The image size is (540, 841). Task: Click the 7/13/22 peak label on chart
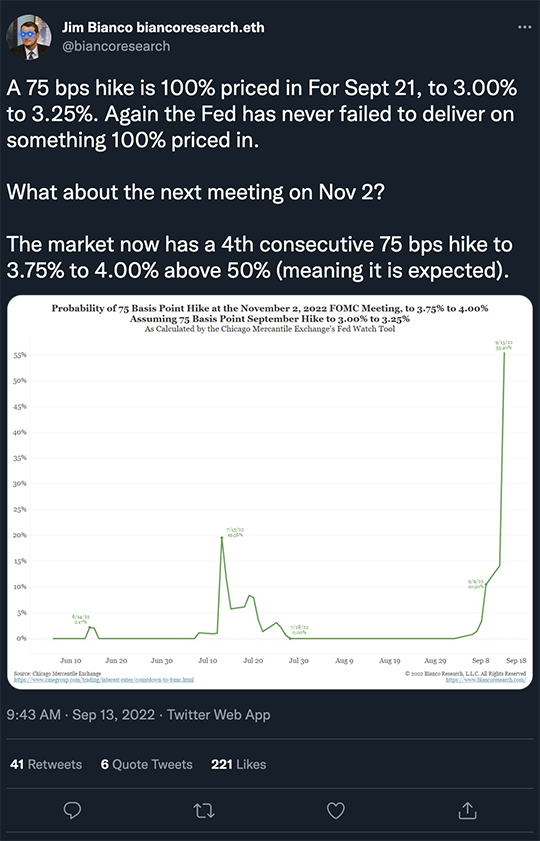(x=234, y=532)
